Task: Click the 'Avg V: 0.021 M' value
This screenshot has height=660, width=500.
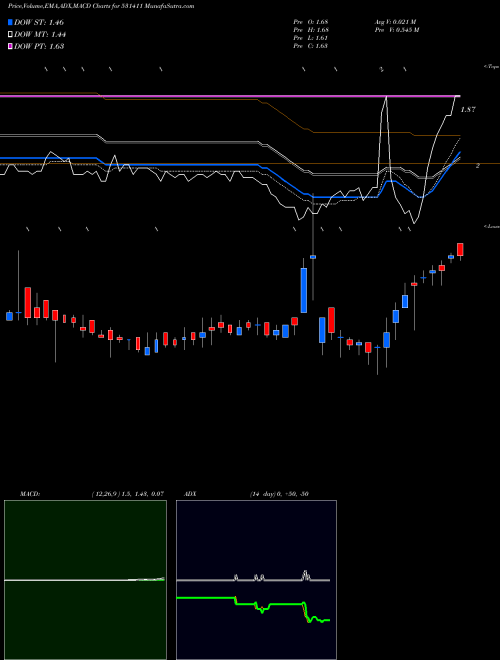Action: [x=395, y=22]
